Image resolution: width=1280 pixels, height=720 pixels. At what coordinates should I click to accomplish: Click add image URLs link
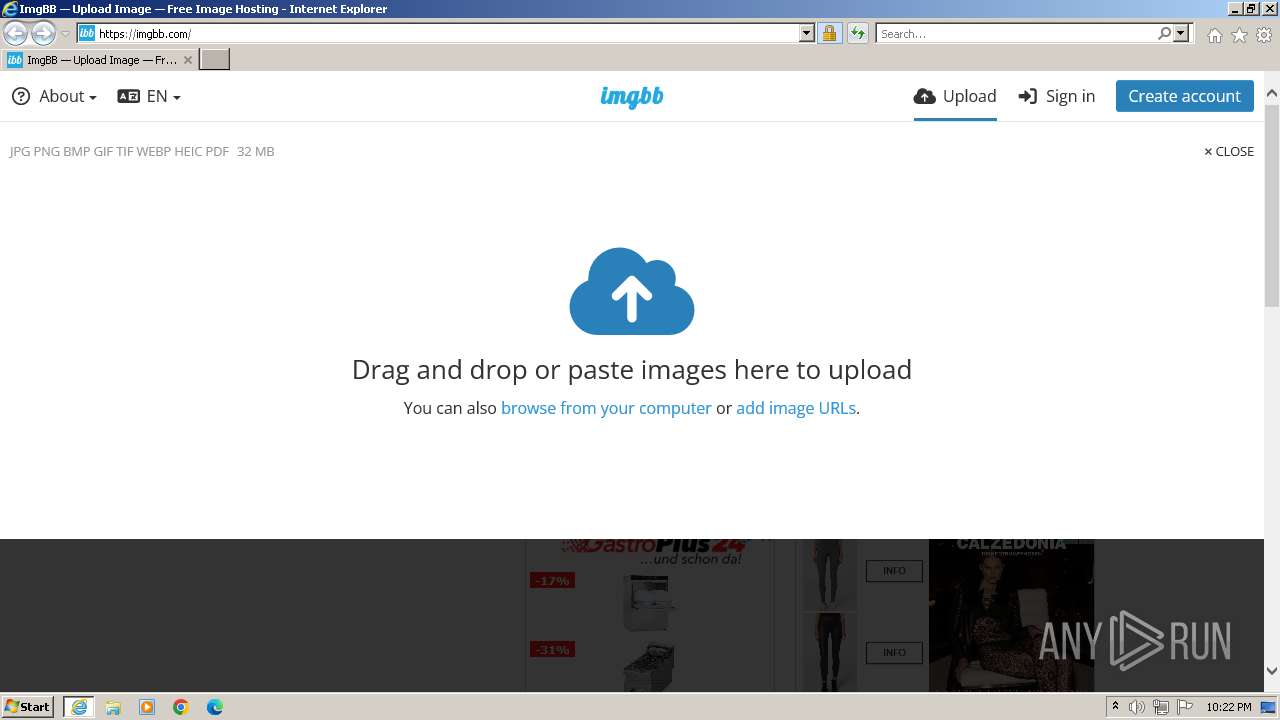tap(796, 408)
